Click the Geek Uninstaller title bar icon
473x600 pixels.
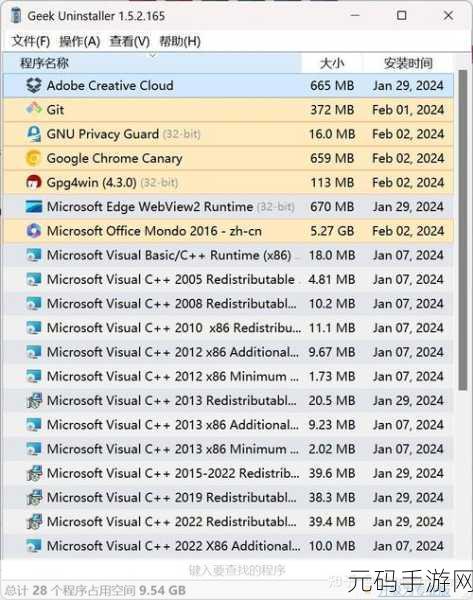(16, 16)
